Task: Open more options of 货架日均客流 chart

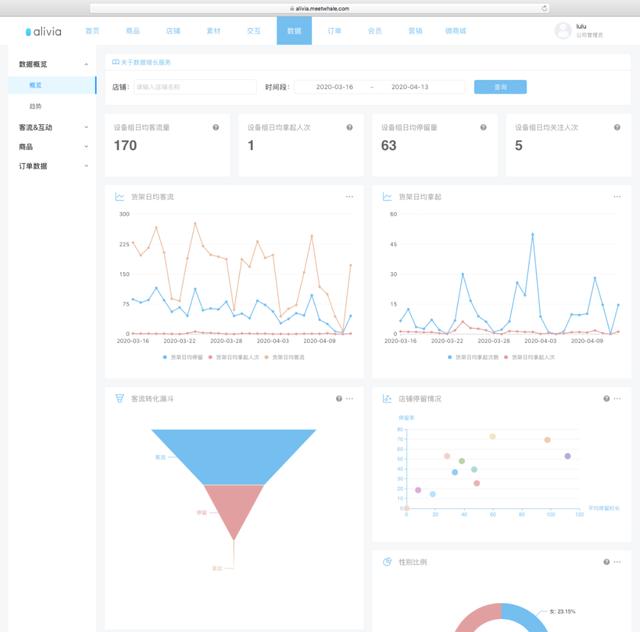Action: click(349, 197)
